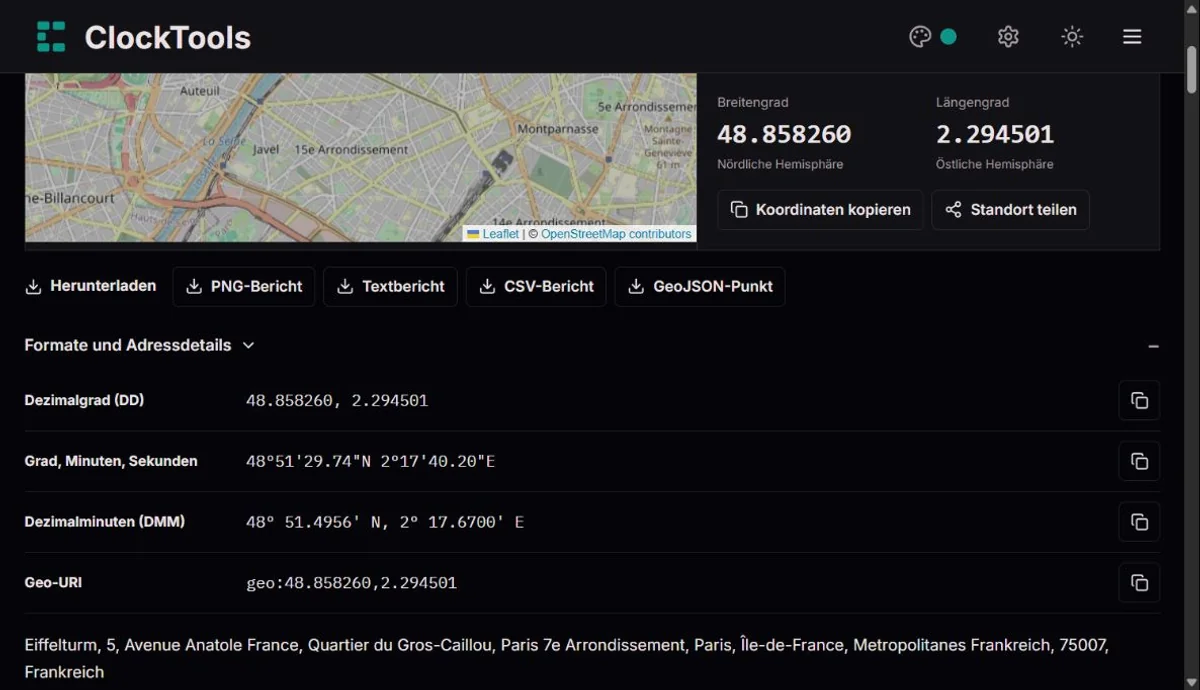The image size is (1200, 690).
Task: Click the map near Montparnasse
Action: pos(558,129)
